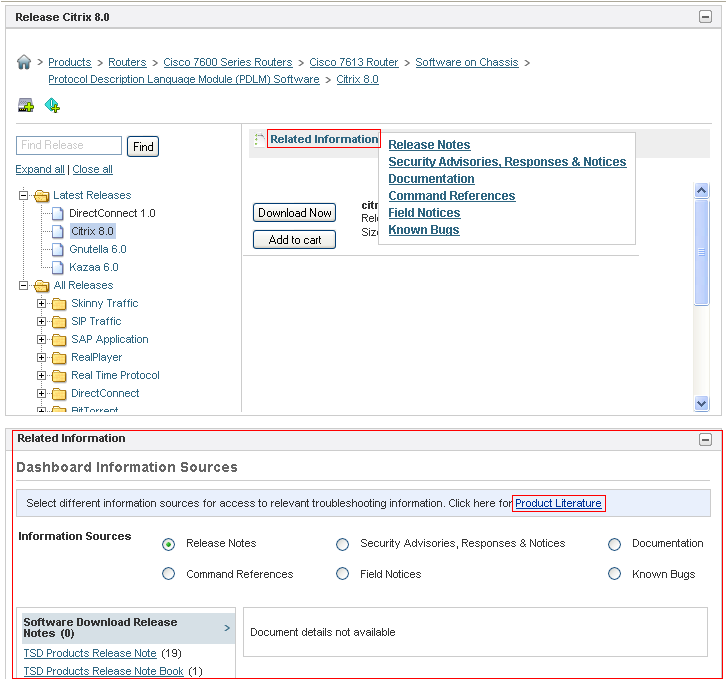
Task: Click the Close all link
Action: [x=92, y=170]
